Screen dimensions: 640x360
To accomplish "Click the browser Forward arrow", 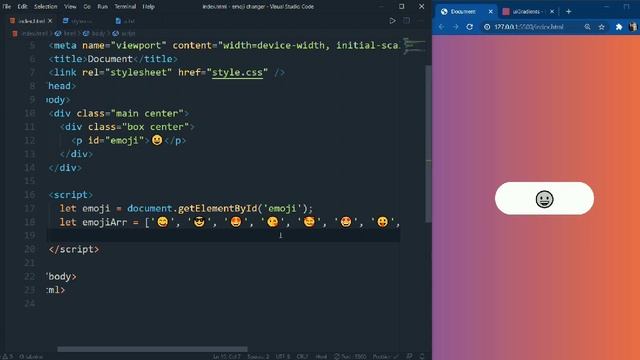I will (x=456, y=27).
